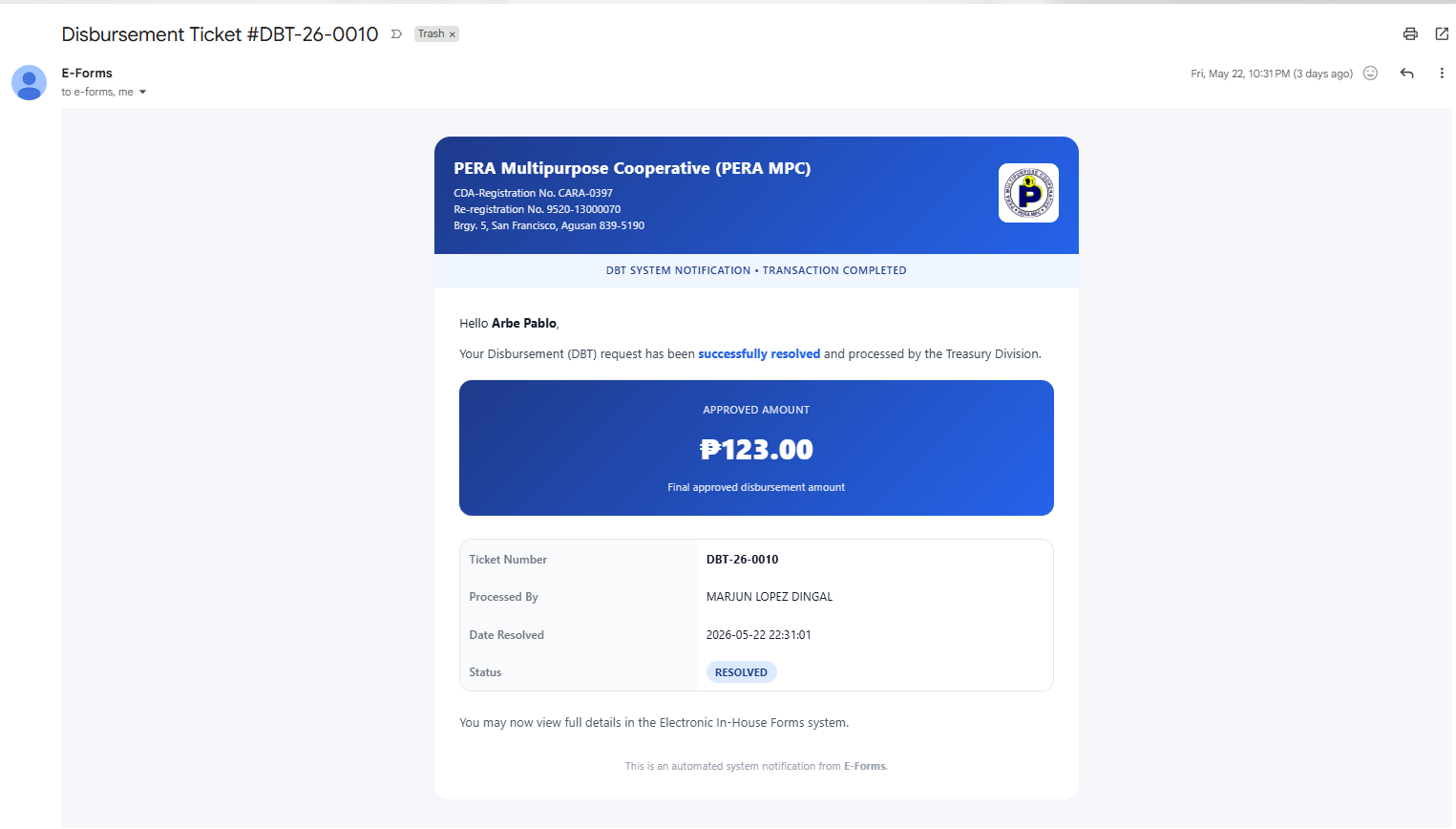Click the RESOLVED status badge

742,672
